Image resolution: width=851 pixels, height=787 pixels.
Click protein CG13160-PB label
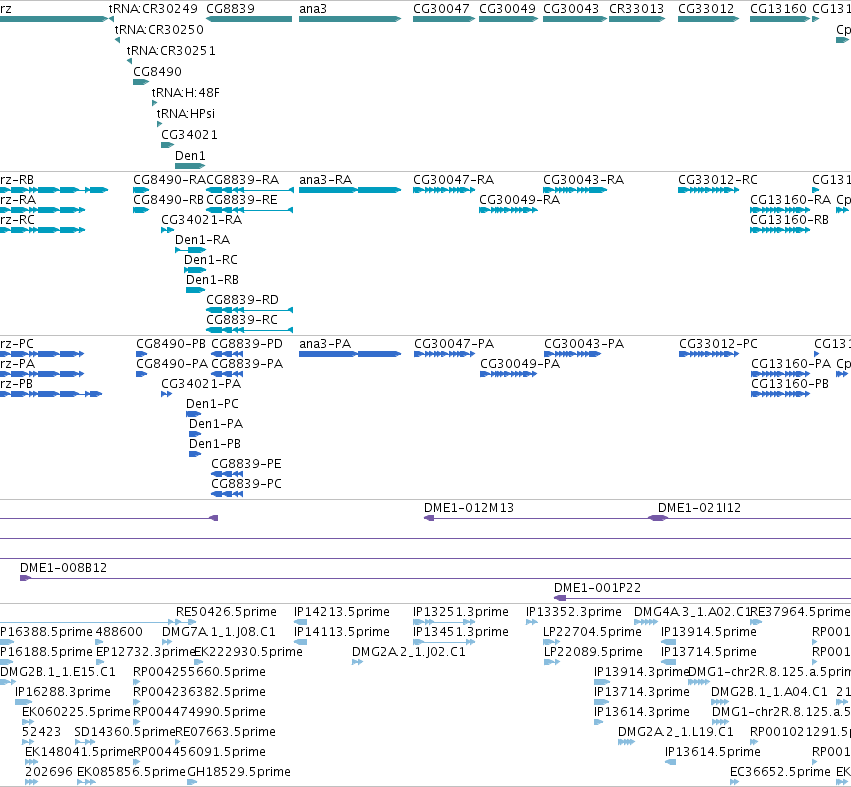click(x=790, y=384)
